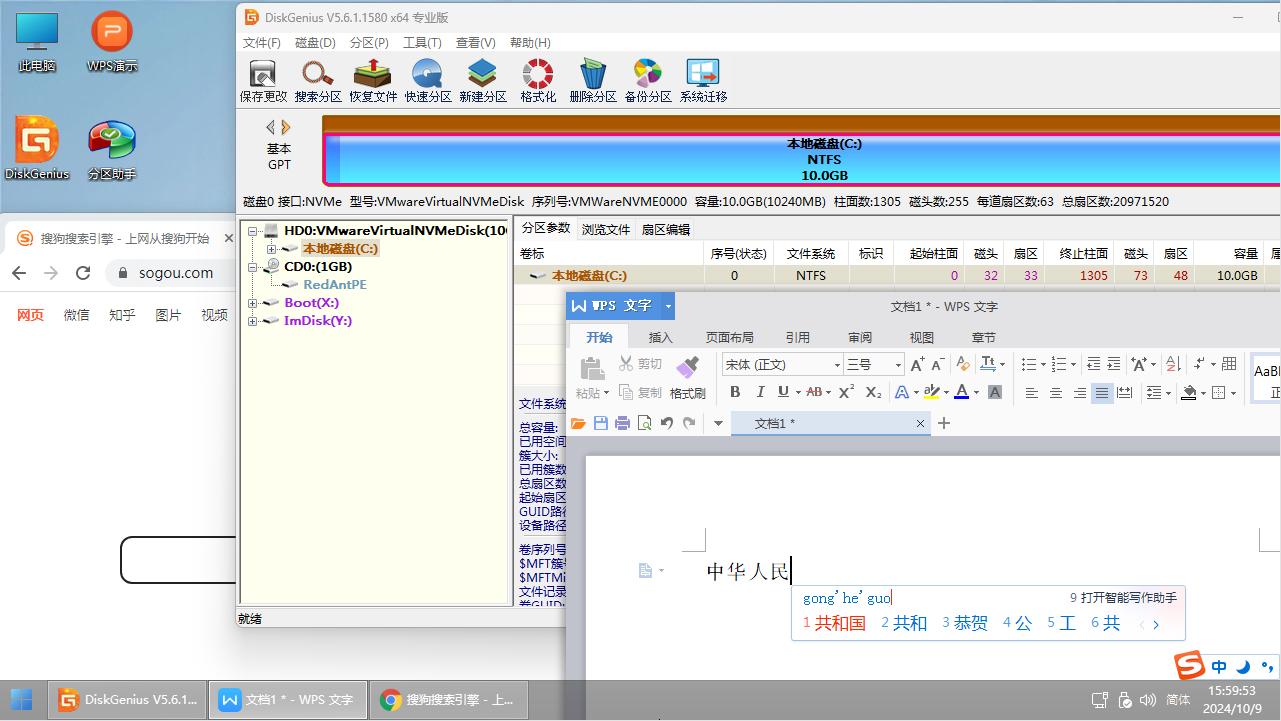Apply subscript formatting
1281x721 pixels.
[x=873, y=392]
